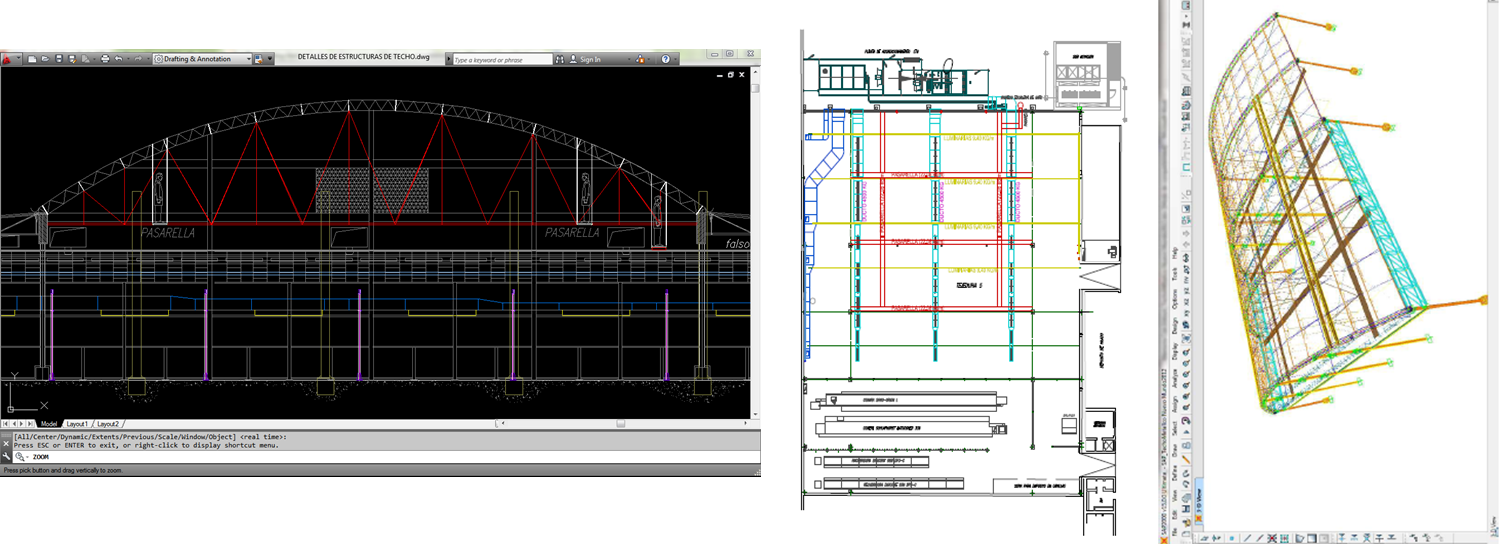Switch to the Layout1 tab
The height and width of the screenshot is (544, 1501).
[77, 424]
